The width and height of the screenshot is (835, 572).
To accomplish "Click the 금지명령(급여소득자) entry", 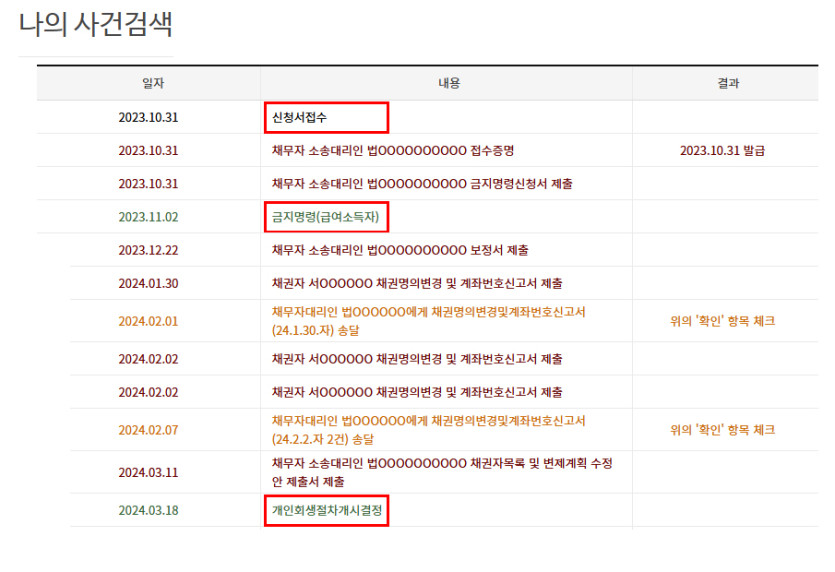I will coord(325,216).
